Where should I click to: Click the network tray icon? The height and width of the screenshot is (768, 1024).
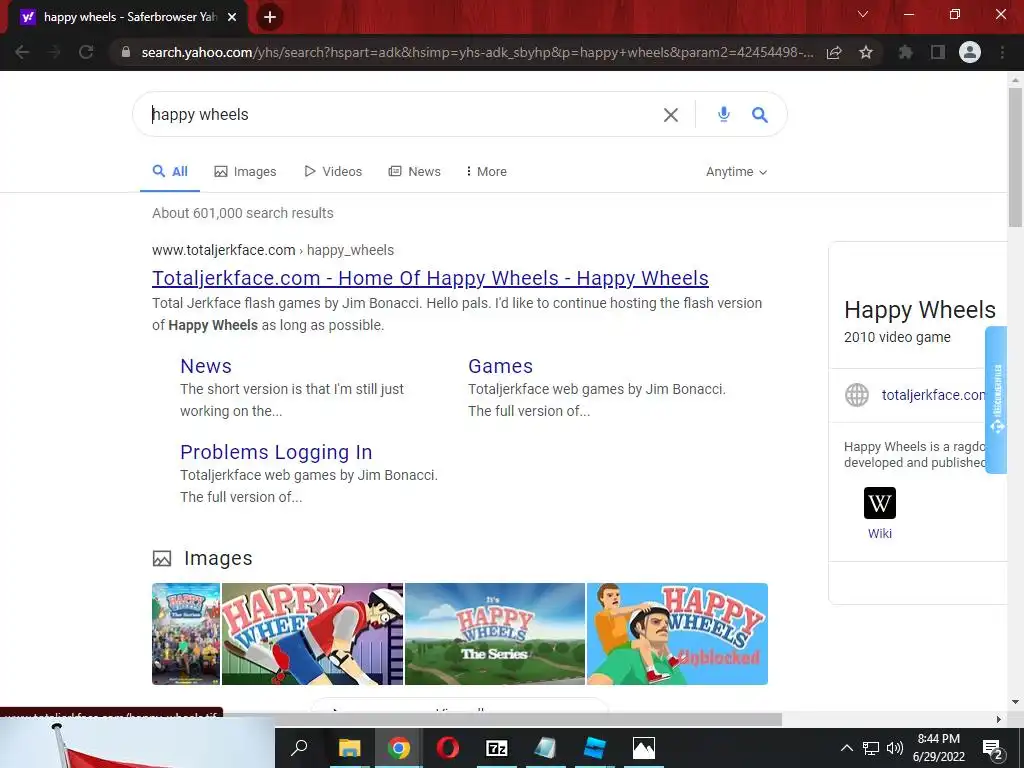(x=871, y=748)
